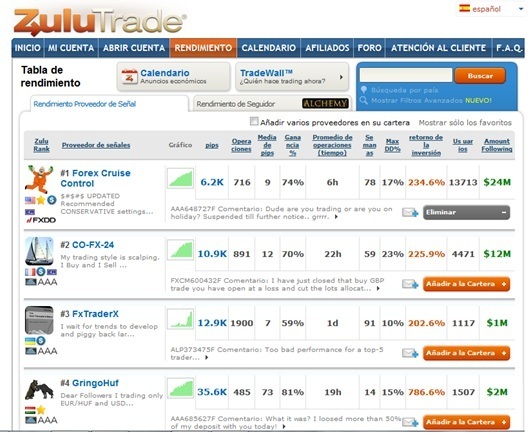529x436 pixels.
Task: Click the ZuluTrade logo
Action: (100, 22)
